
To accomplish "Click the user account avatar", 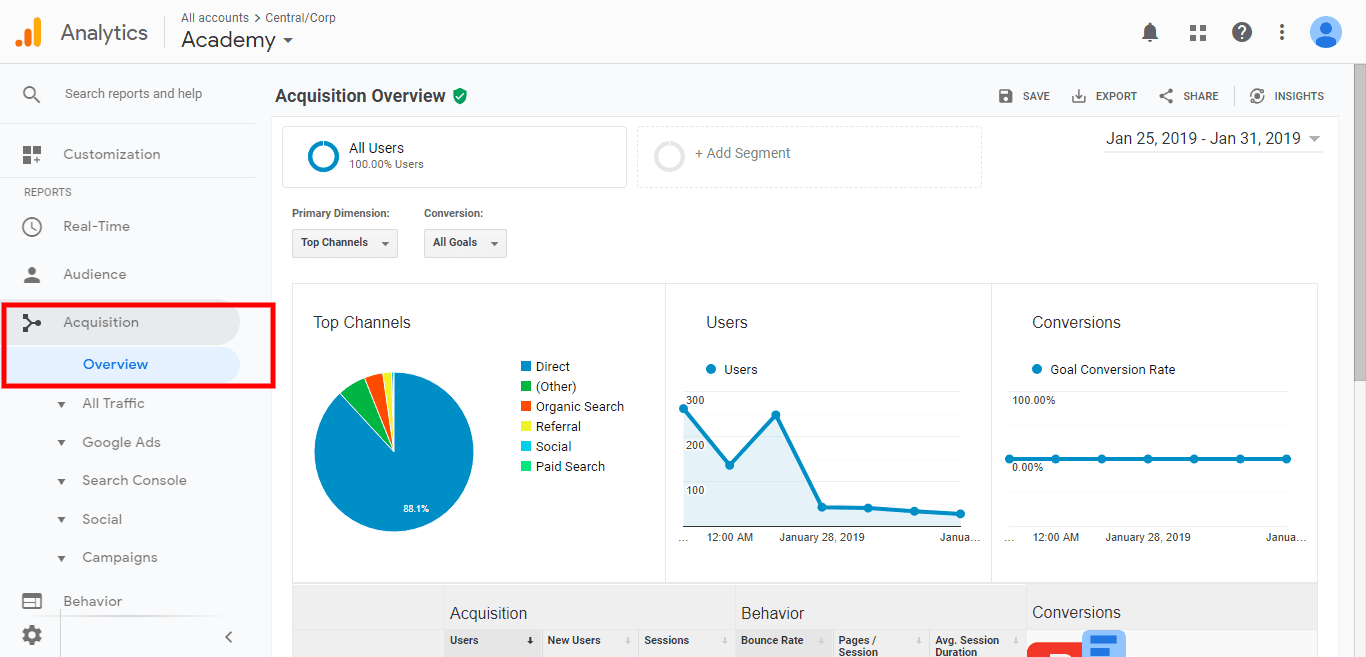I will pyautogui.click(x=1325, y=33).
